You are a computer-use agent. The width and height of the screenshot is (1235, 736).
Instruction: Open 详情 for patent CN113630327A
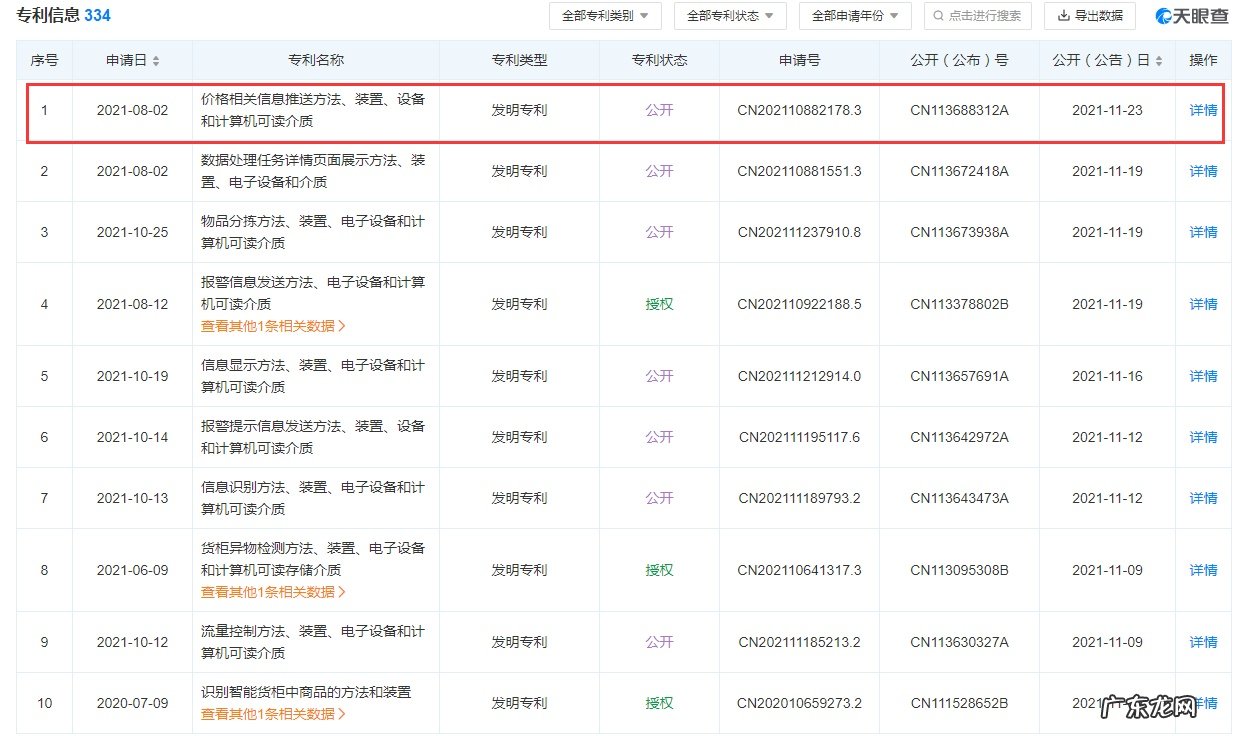tap(1203, 642)
